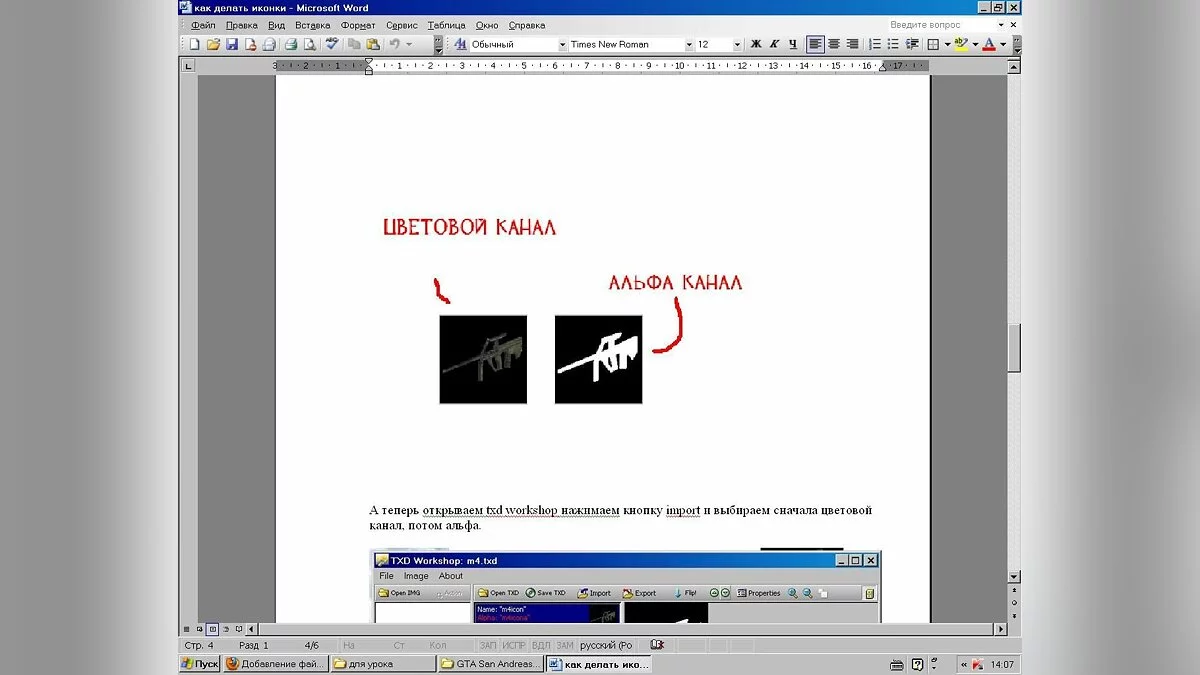
Task: Open the font color dropdown arrow
Action: click(1003, 45)
